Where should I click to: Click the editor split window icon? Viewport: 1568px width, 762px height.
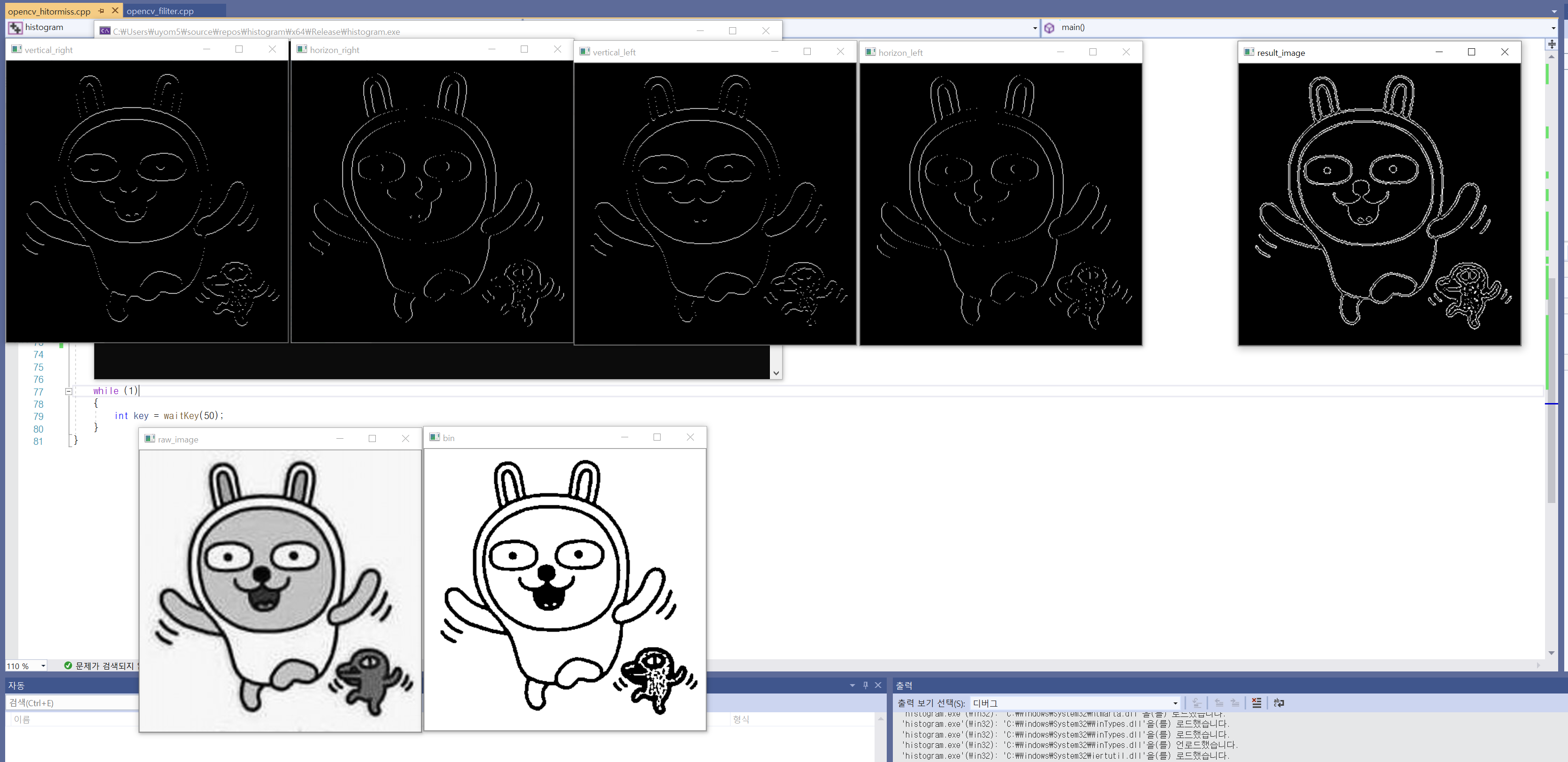point(1552,44)
